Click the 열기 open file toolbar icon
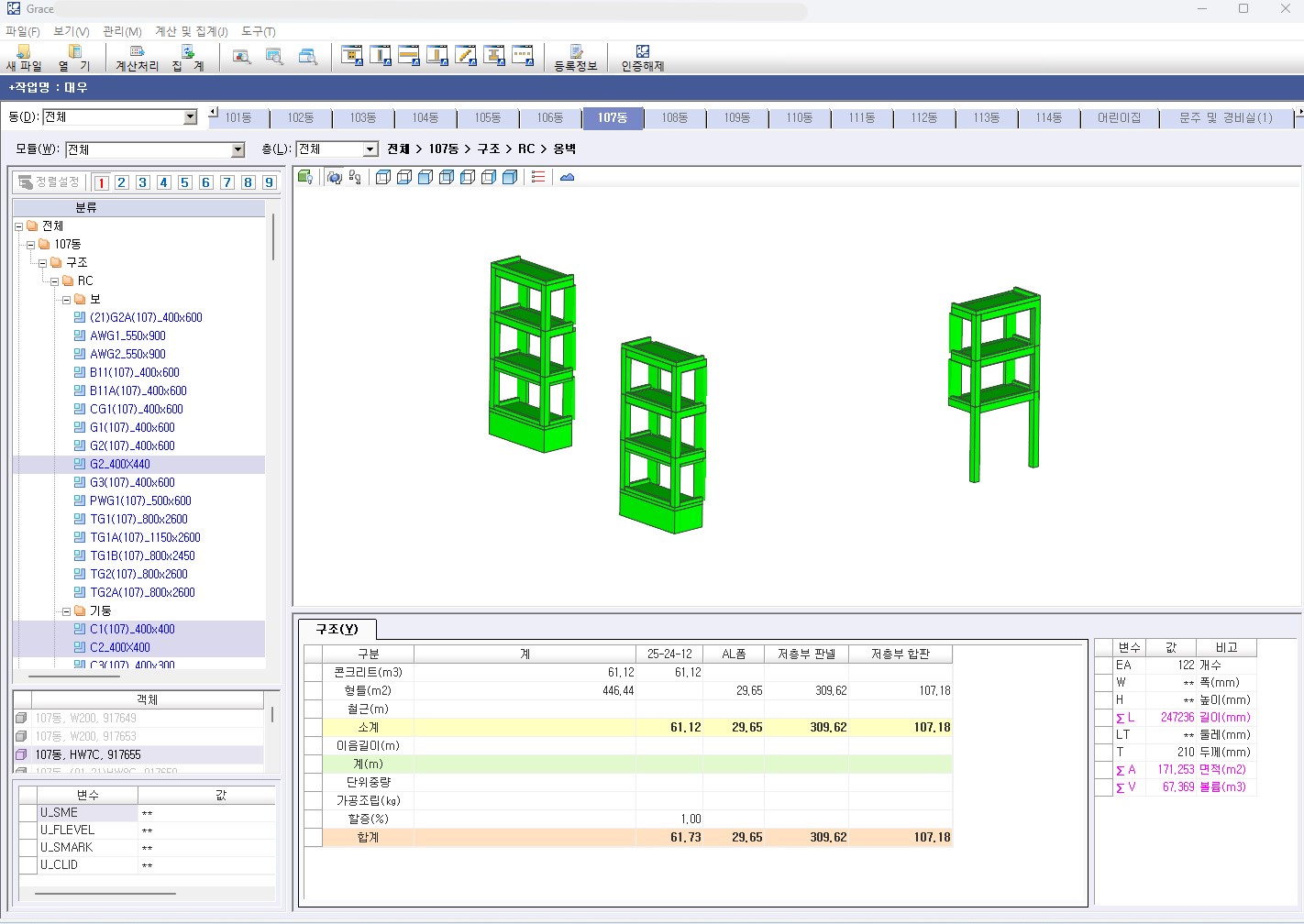This screenshot has height=924, width=1304. [74, 58]
